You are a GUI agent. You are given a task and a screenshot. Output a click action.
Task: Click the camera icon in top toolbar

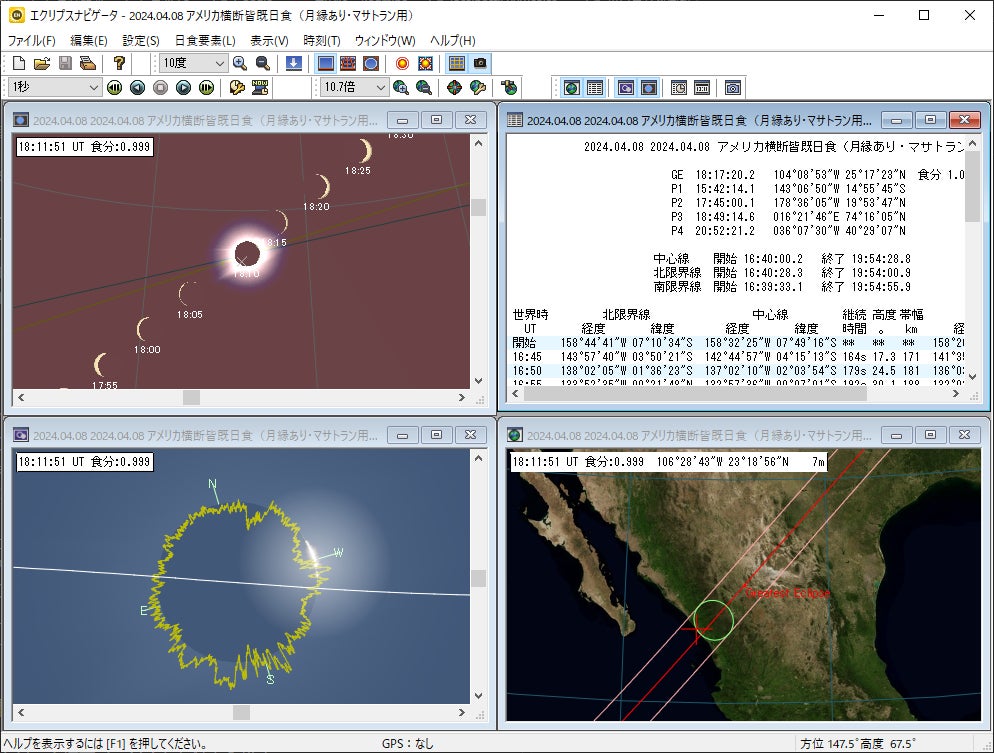point(480,63)
